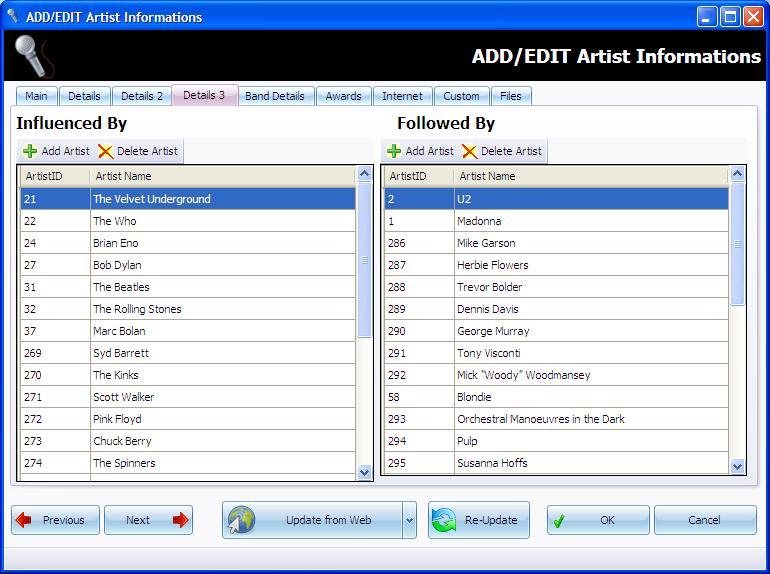Click title bar microphone app icon
This screenshot has height=574, width=770.
13,17
